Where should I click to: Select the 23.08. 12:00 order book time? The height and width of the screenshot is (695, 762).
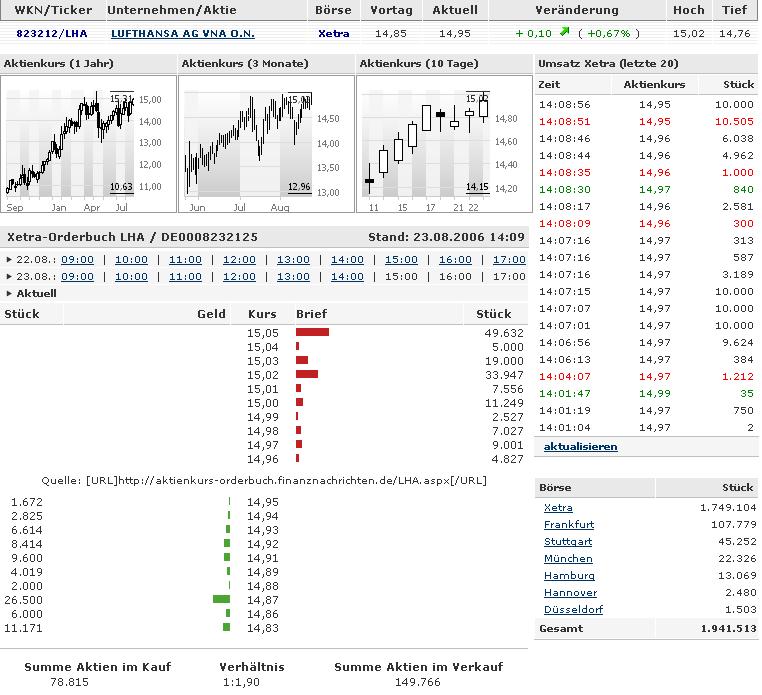pos(239,277)
